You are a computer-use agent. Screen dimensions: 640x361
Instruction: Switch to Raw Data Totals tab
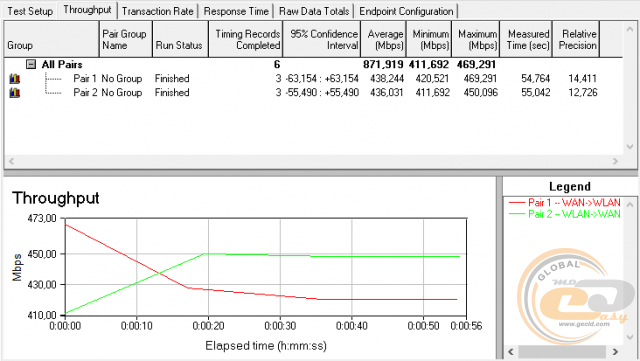click(314, 11)
